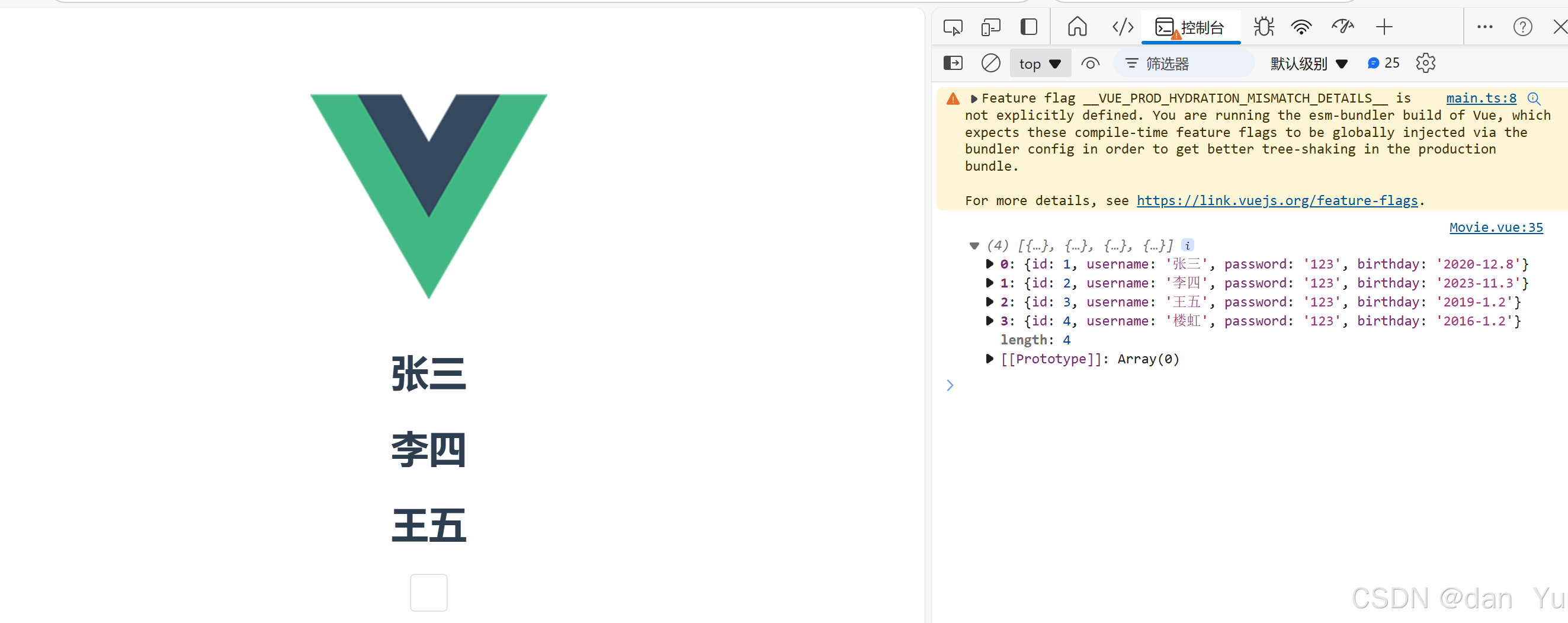The image size is (1568, 623).
Task: Activate the inspect element picker tool
Action: click(953, 27)
